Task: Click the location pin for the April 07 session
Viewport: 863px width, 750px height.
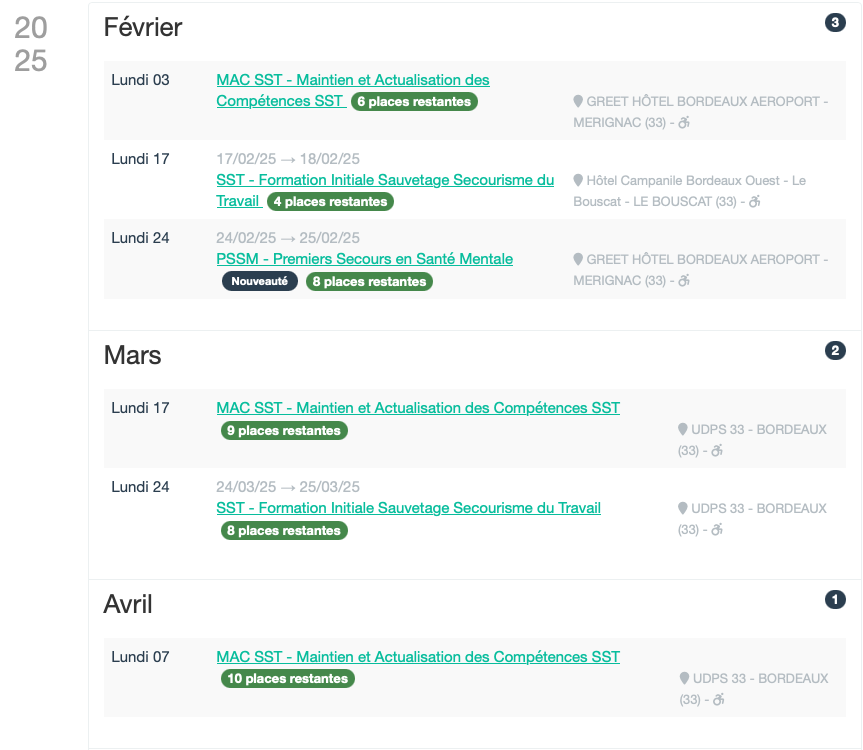Action: [684, 678]
